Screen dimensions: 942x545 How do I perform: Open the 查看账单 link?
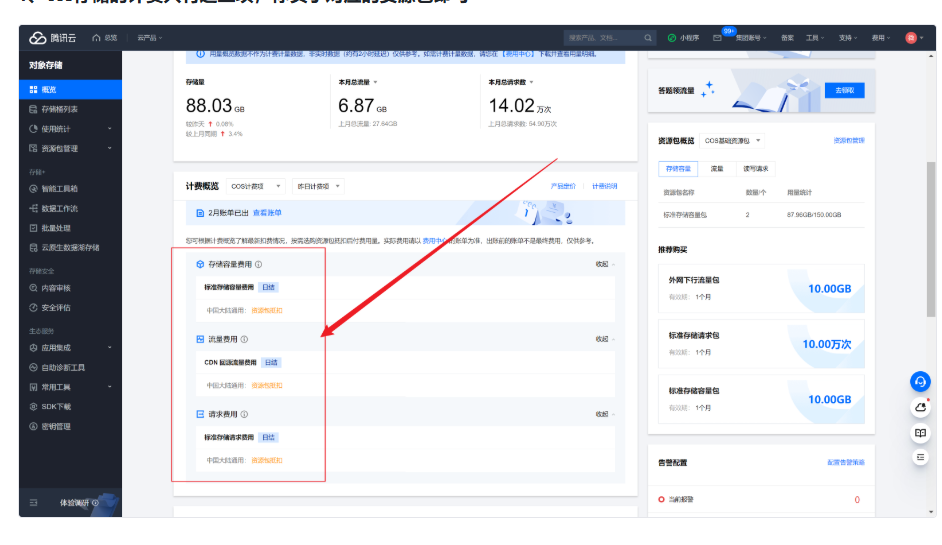click(x=267, y=213)
